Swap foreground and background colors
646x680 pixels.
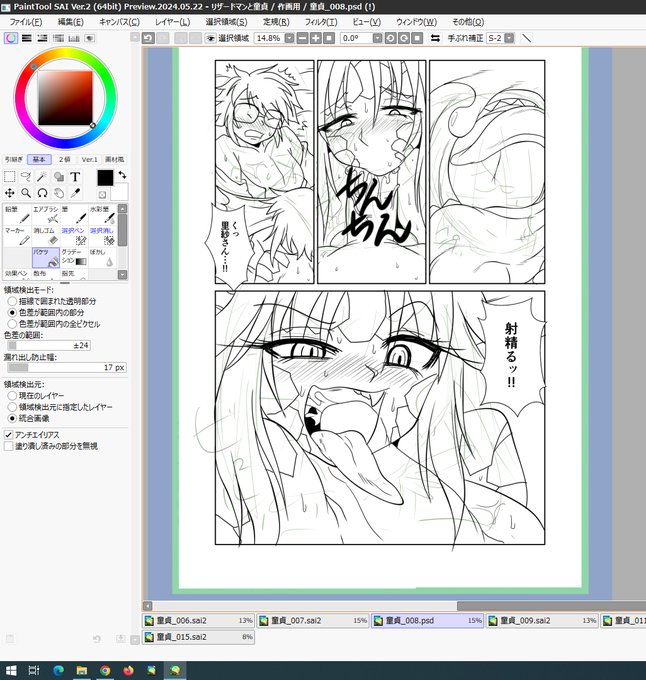tap(123, 175)
